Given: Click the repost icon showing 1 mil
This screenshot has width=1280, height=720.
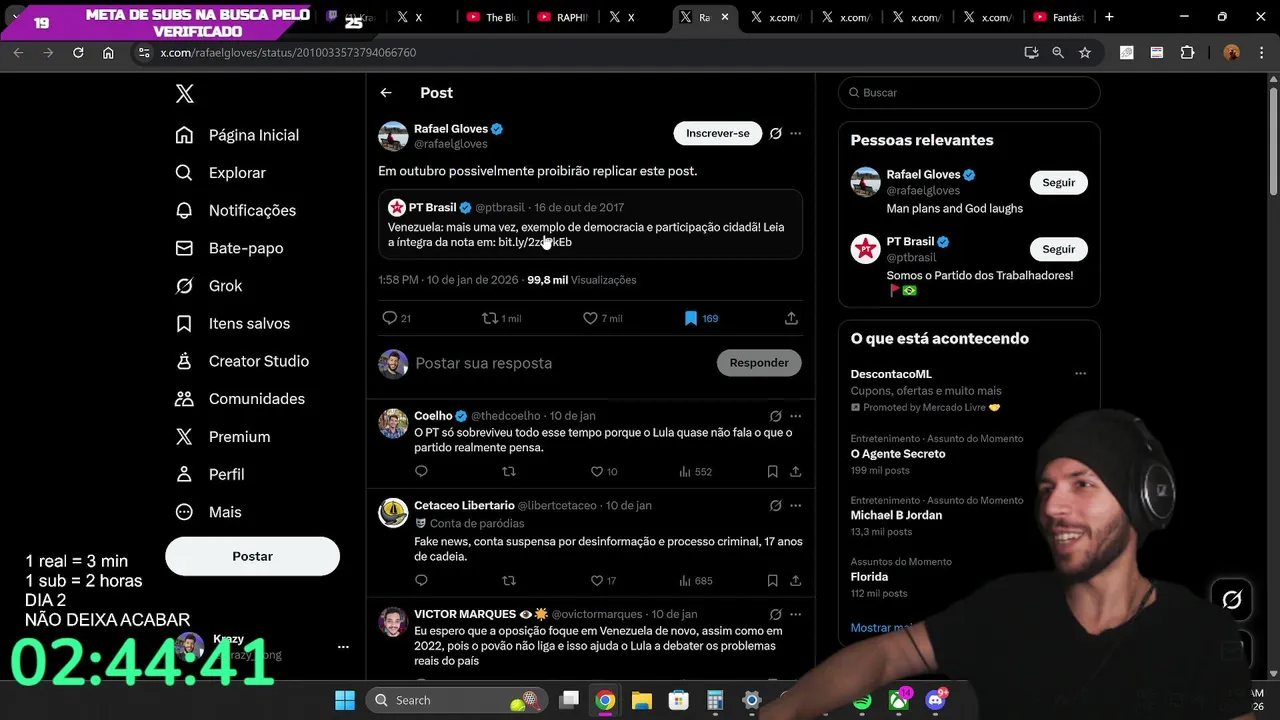Looking at the screenshot, I should coord(490,318).
